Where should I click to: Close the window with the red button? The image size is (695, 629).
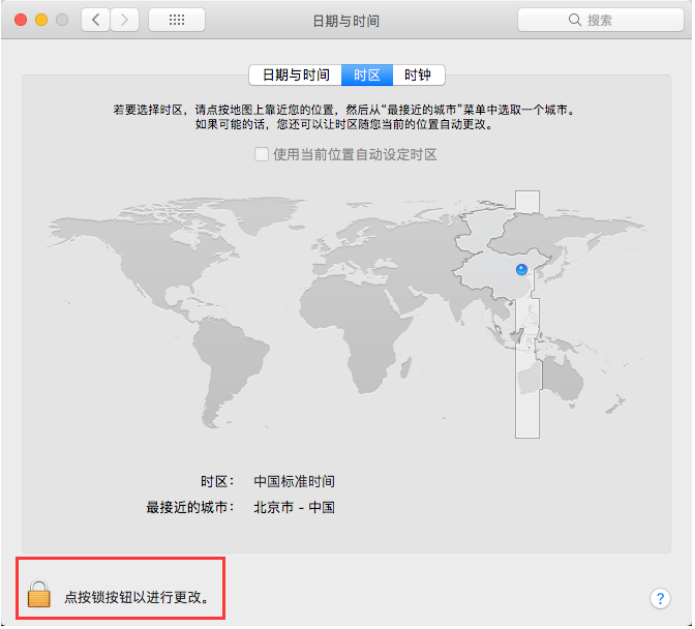tap(21, 20)
